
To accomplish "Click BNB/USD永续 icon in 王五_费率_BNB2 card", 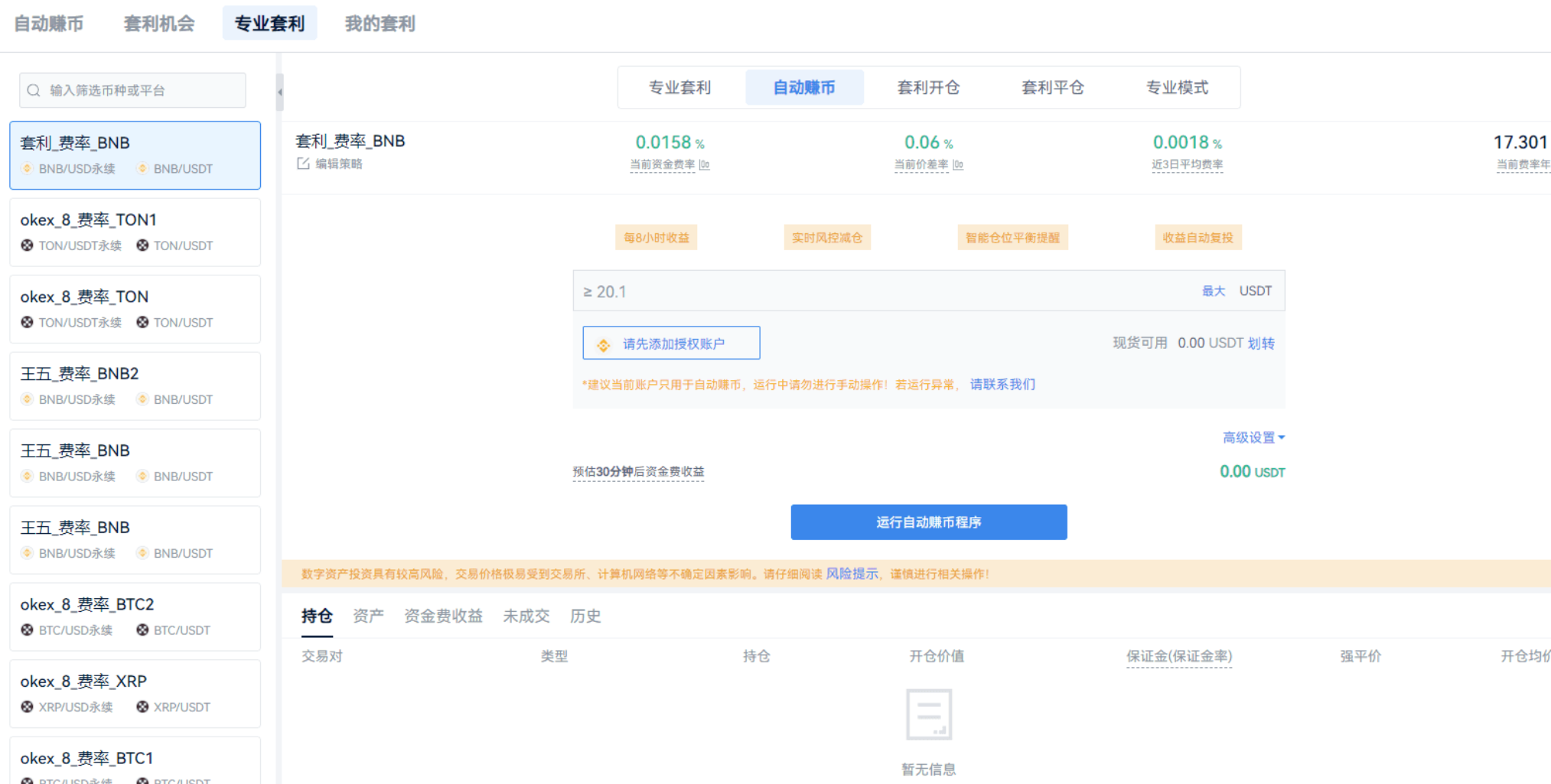I will pos(27,399).
